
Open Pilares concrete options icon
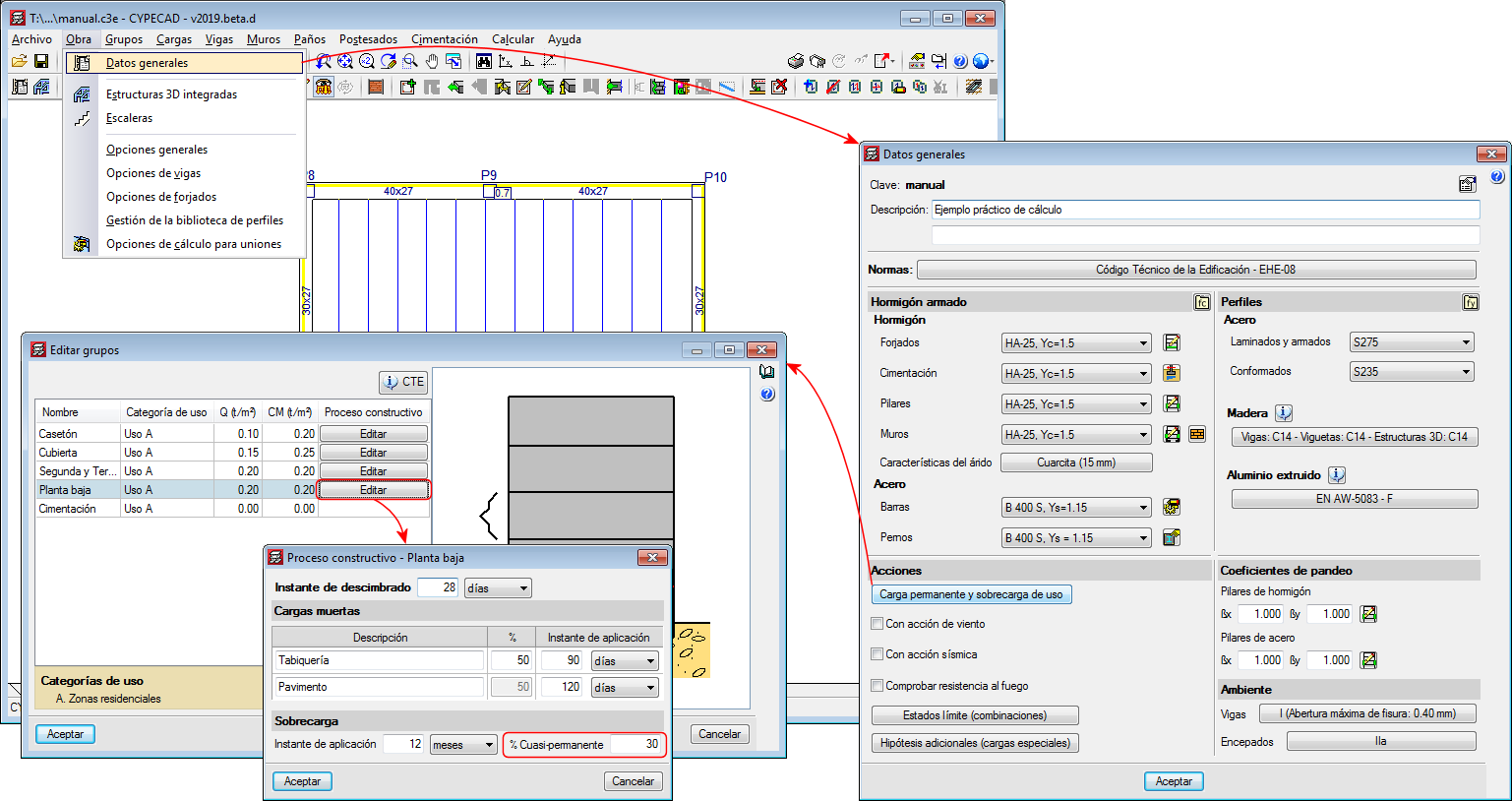[1172, 403]
